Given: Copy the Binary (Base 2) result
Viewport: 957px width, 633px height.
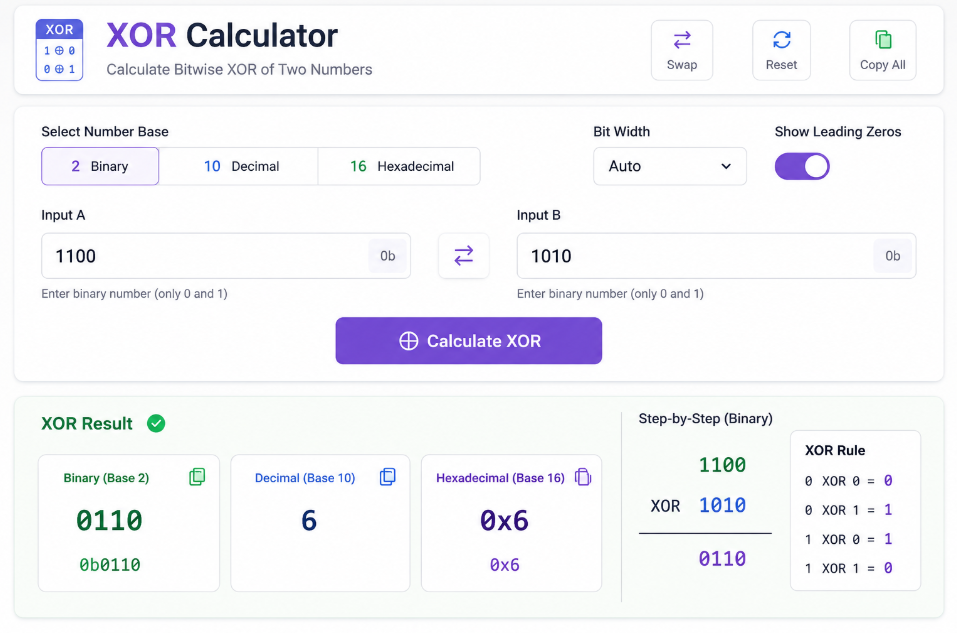Looking at the screenshot, I should (x=197, y=477).
